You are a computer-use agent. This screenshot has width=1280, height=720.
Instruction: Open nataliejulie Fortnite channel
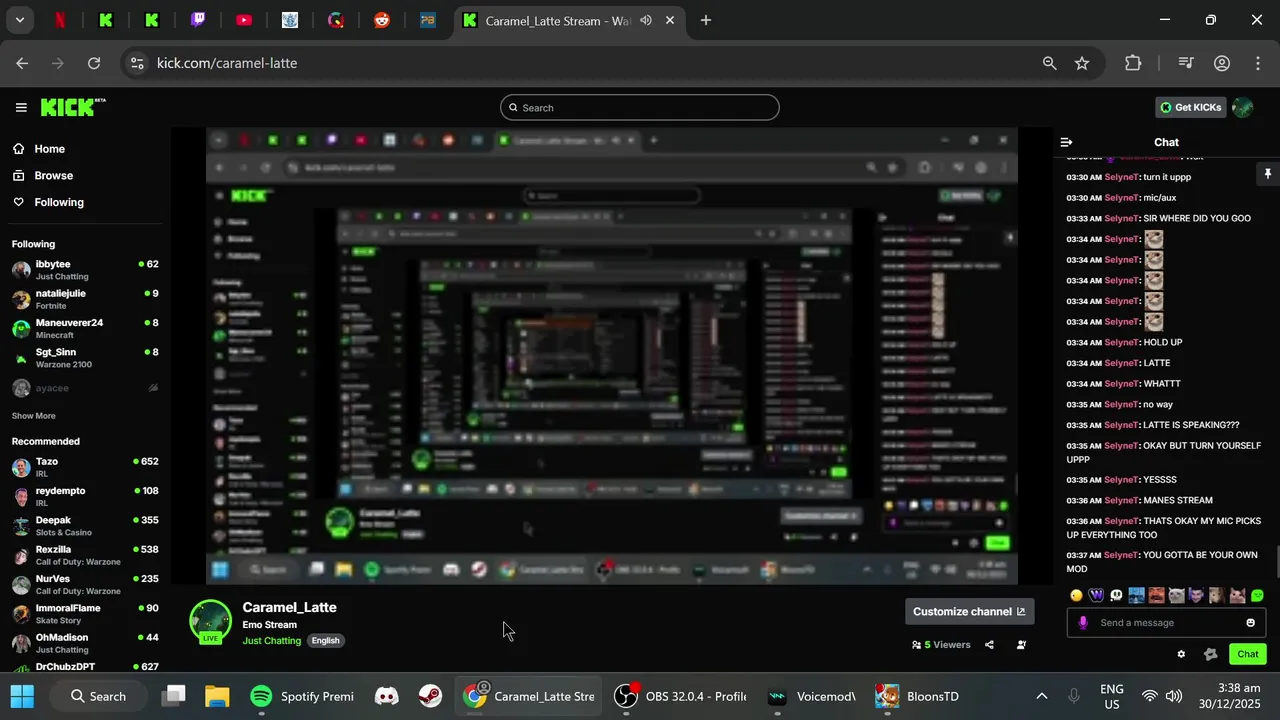coord(85,299)
